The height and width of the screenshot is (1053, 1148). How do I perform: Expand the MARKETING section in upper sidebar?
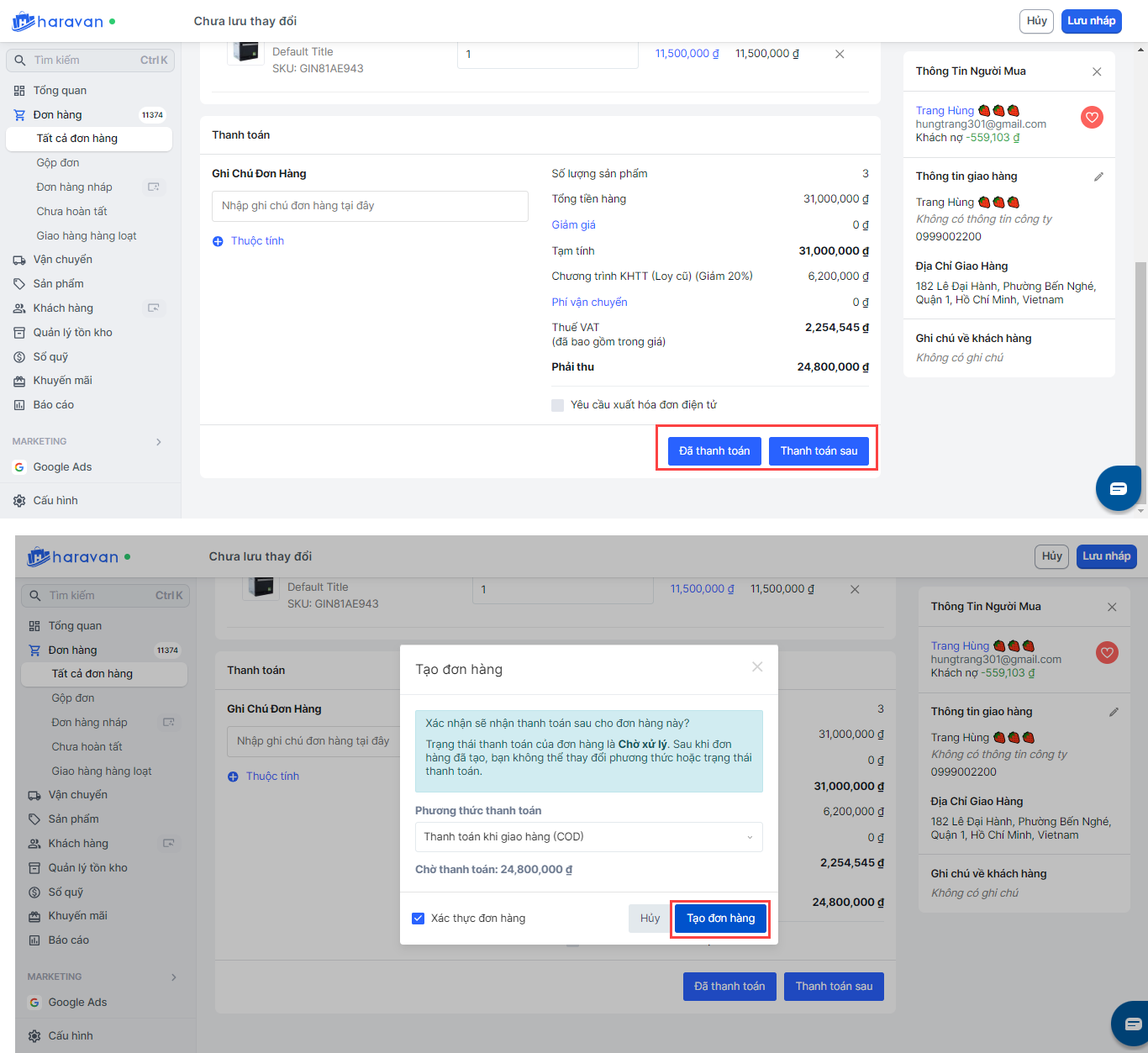coord(159,442)
